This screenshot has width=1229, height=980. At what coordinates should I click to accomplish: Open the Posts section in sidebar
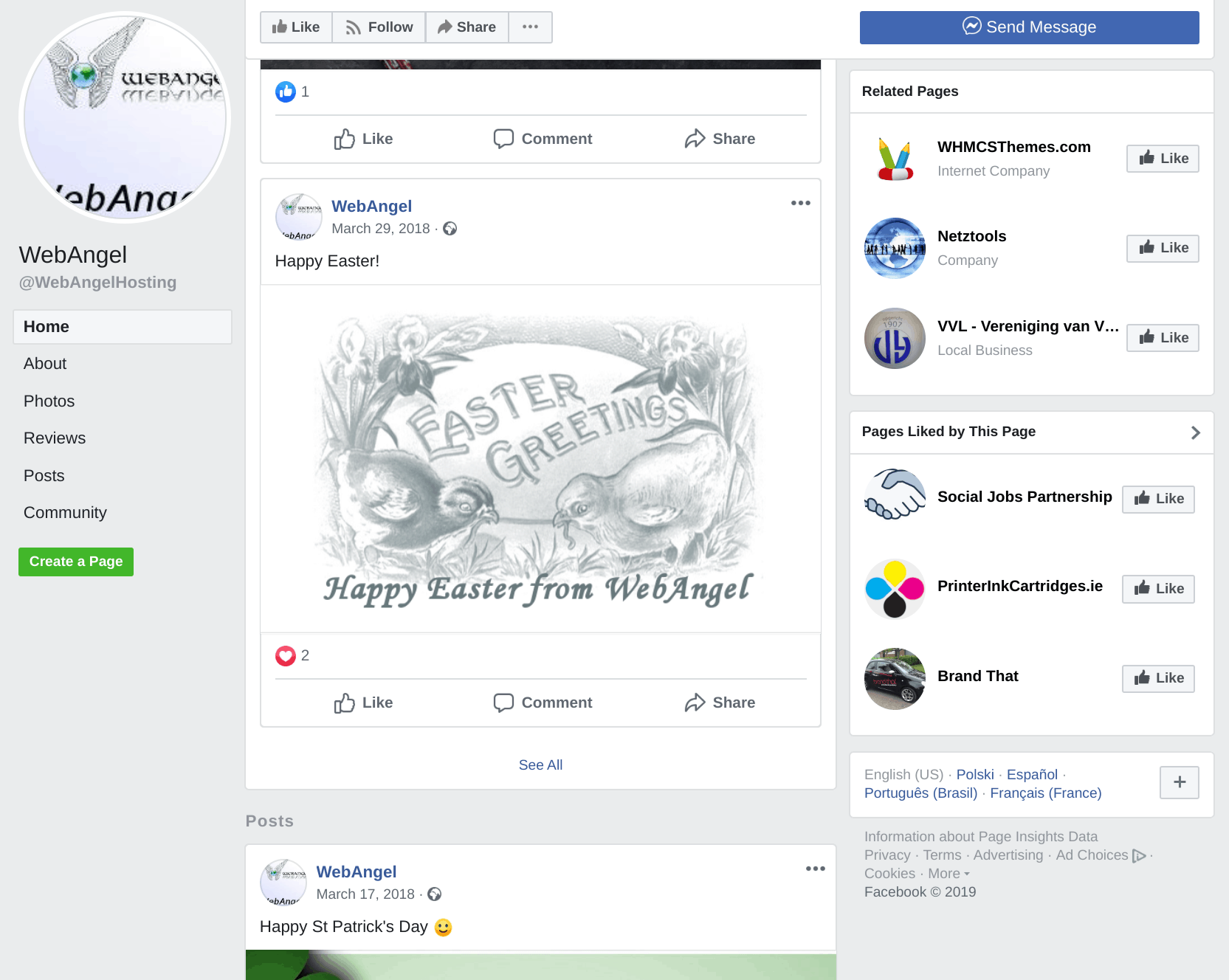click(x=44, y=476)
